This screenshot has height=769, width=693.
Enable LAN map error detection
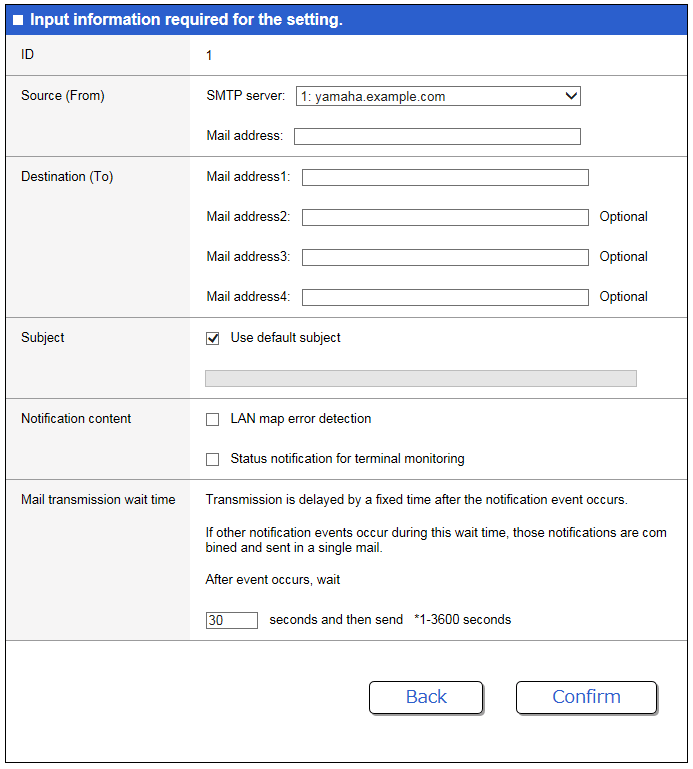click(213, 420)
